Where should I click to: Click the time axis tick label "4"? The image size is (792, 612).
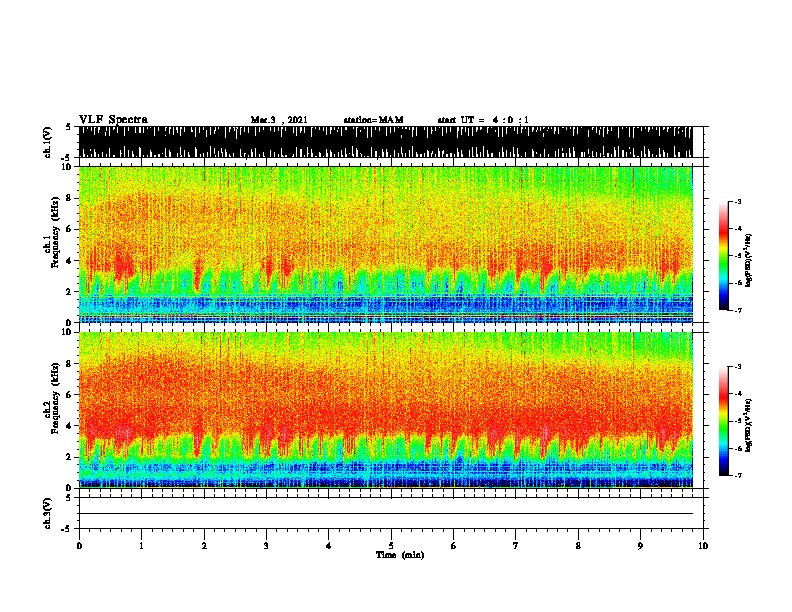(329, 546)
